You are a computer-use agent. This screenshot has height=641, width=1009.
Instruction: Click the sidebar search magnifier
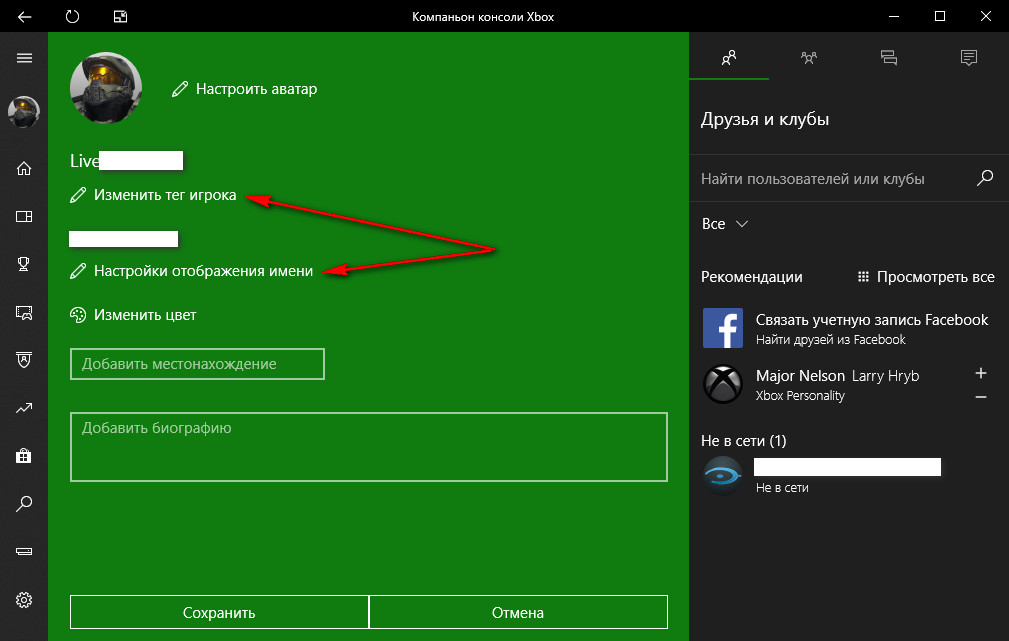point(24,503)
